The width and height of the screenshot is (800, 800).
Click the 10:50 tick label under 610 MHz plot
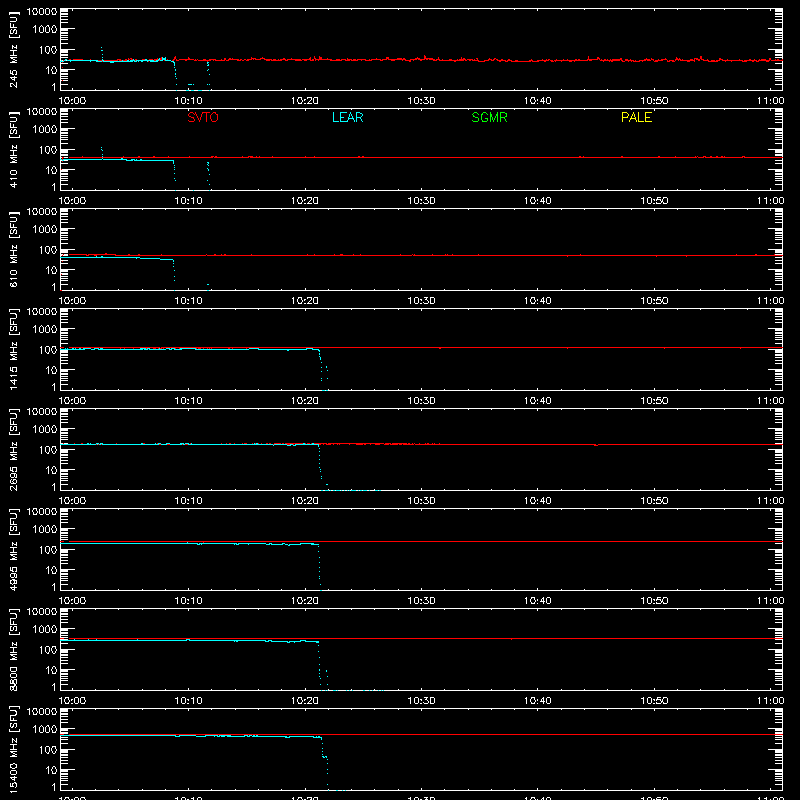point(654,301)
